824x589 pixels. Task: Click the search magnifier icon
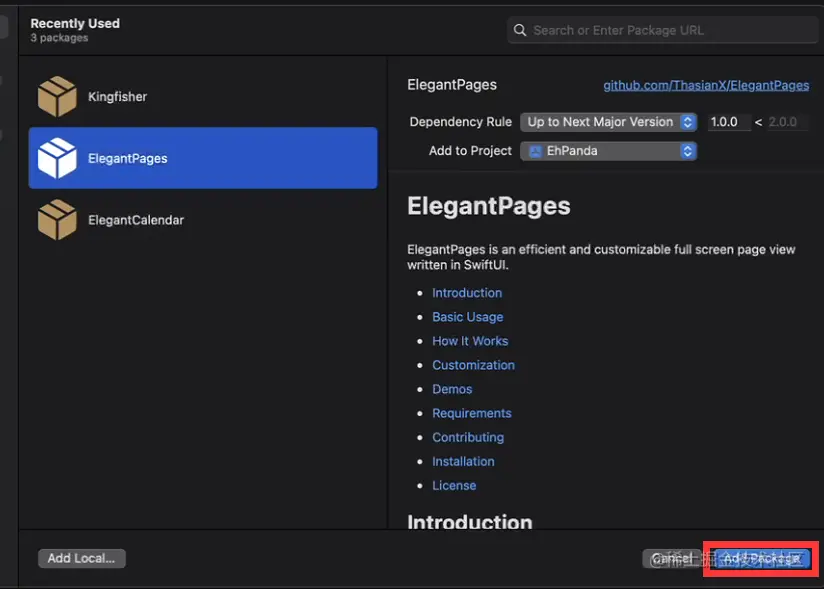tap(520, 30)
